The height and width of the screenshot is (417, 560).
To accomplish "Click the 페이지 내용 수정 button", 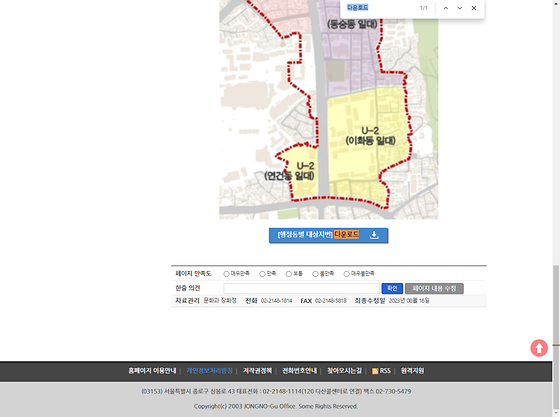I will point(434,288).
